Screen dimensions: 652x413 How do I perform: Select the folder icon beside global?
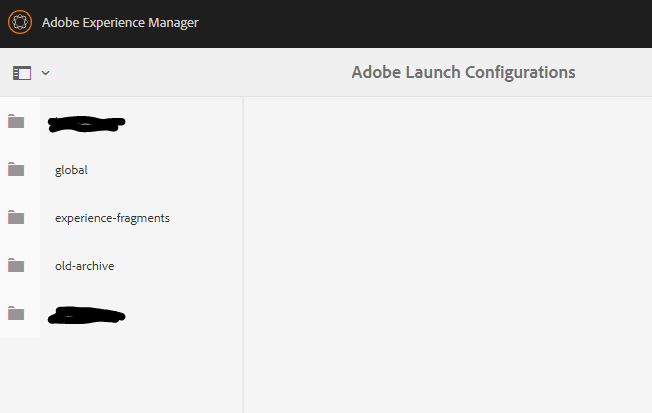point(16,170)
